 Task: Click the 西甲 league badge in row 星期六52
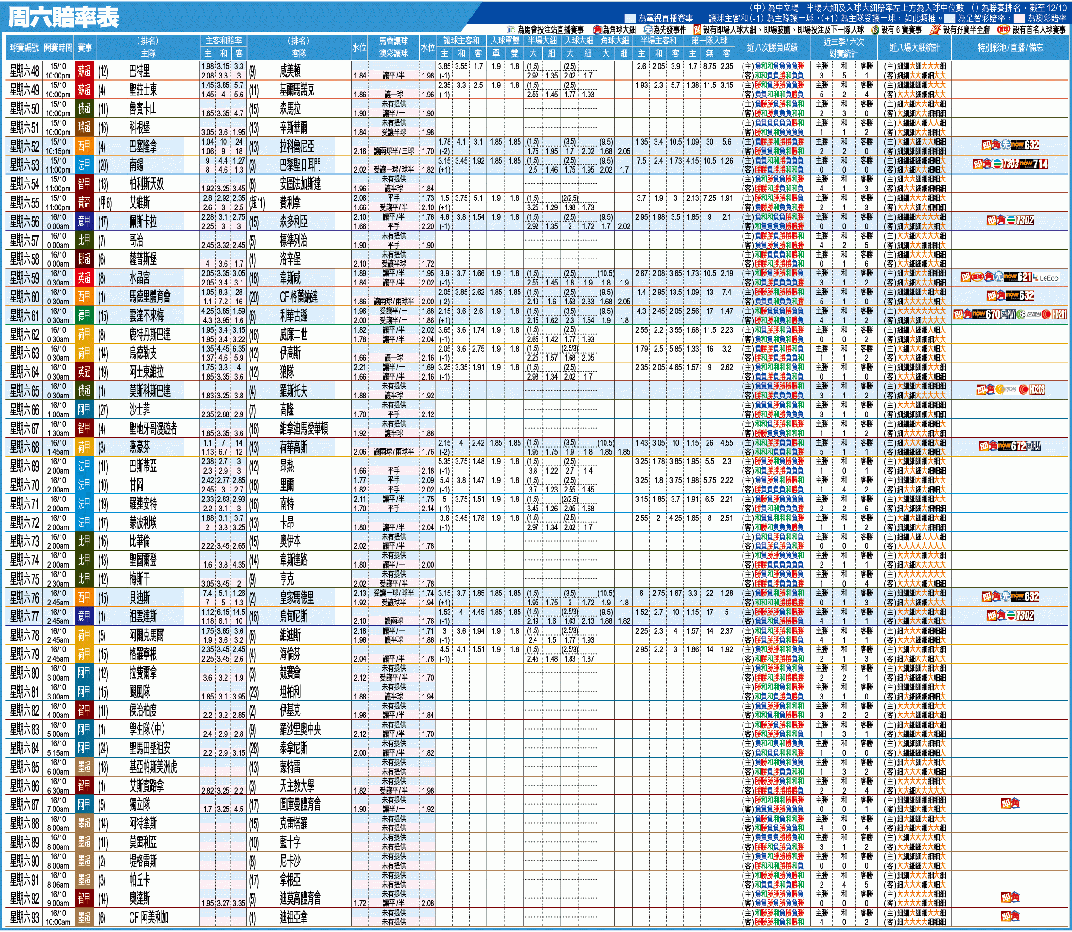tap(84, 146)
